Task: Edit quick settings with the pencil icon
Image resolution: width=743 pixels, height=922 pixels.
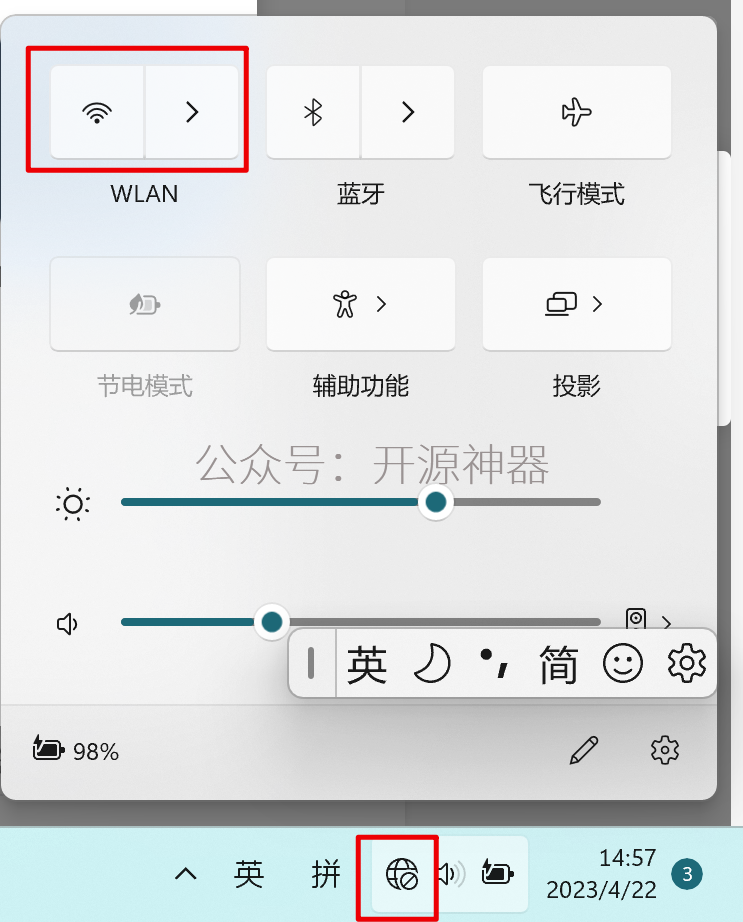Action: click(x=584, y=750)
